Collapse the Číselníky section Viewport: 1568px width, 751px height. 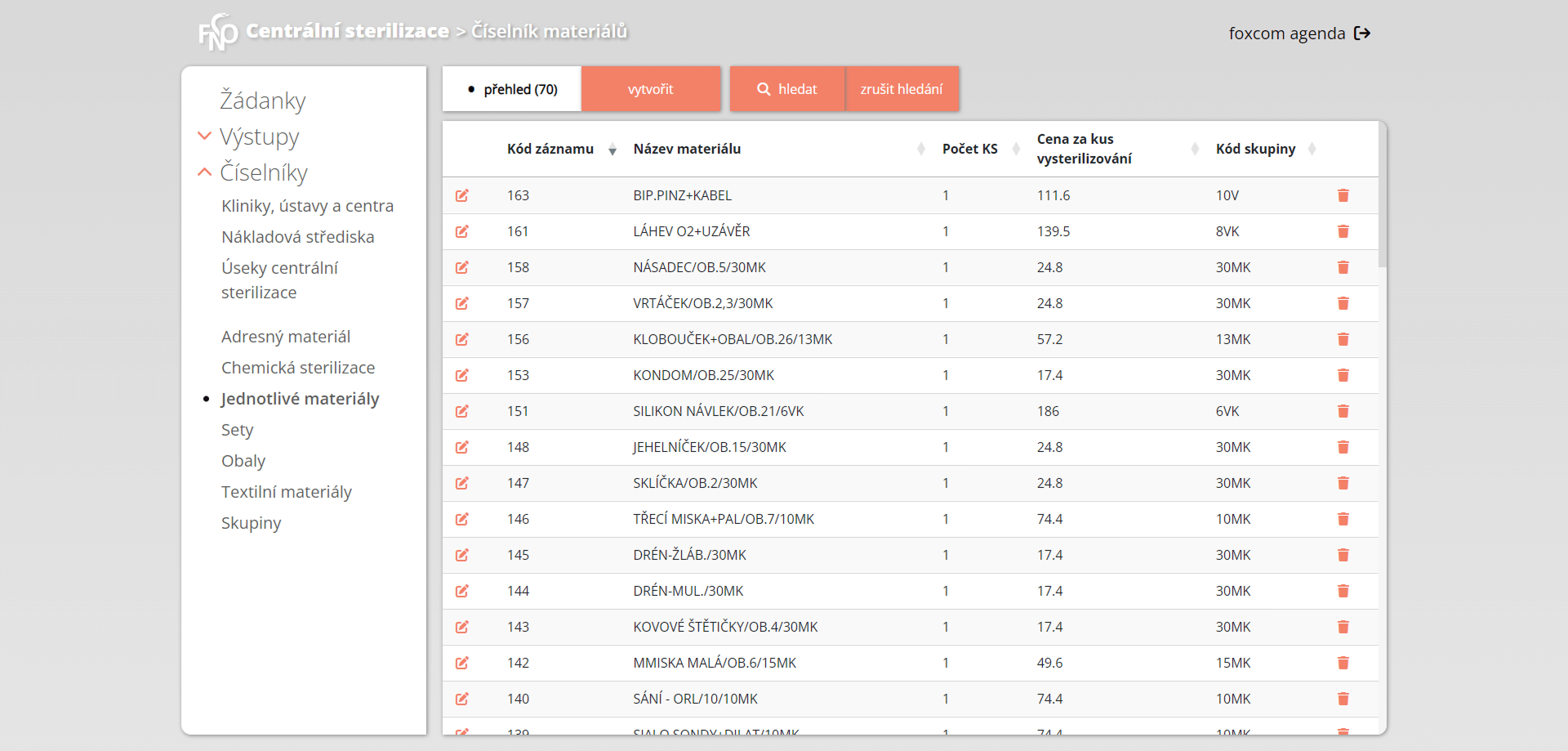263,172
